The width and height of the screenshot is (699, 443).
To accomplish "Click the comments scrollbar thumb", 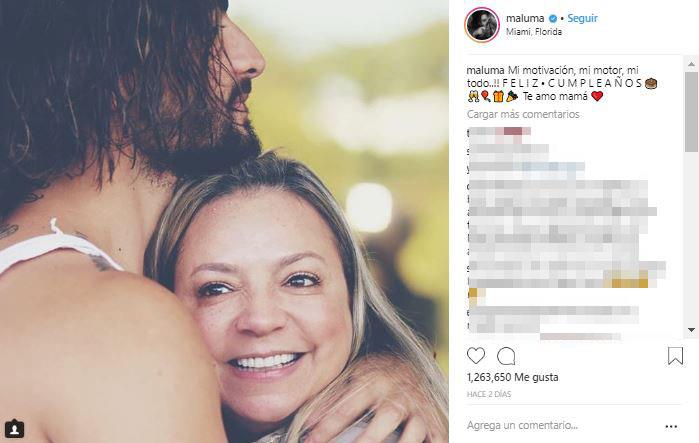I will pyautogui.click(x=691, y=115).
